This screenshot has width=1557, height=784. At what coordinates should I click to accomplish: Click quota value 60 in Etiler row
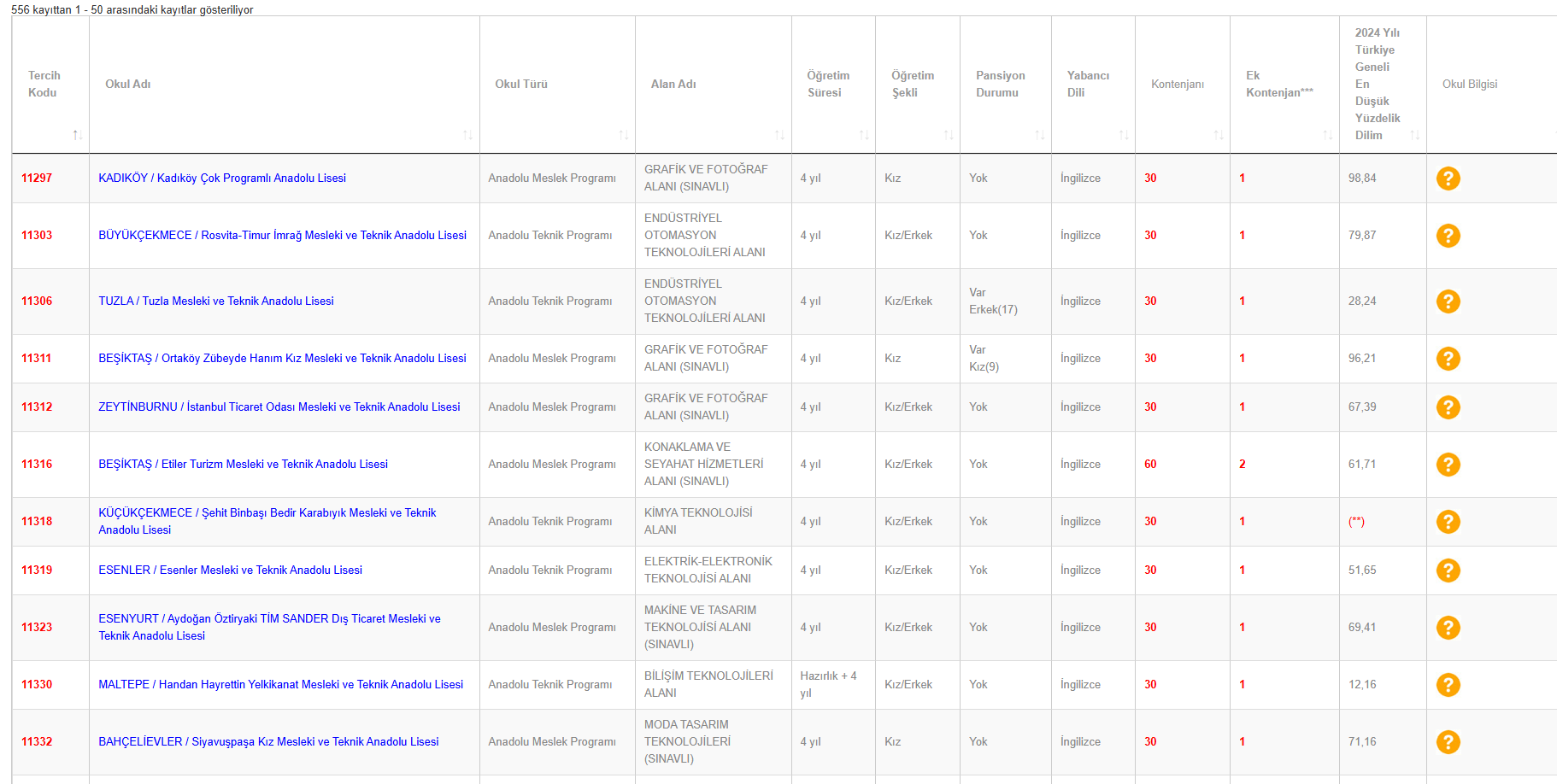click(x=1150, y=465)
